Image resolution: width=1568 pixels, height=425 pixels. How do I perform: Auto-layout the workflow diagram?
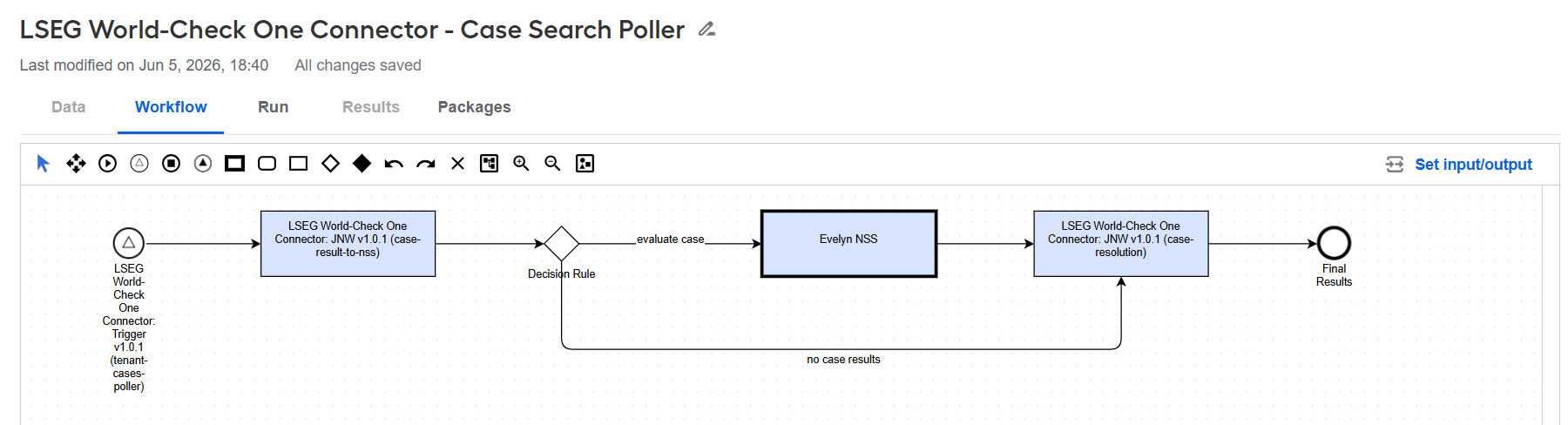coord(490,163)
